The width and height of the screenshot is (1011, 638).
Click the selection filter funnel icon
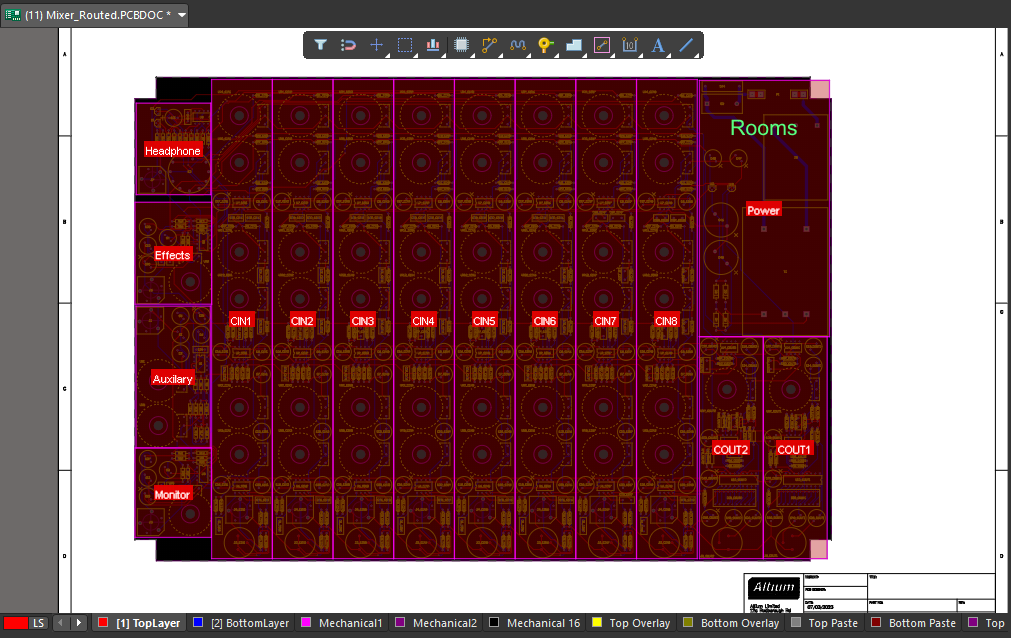pos(320,45)
